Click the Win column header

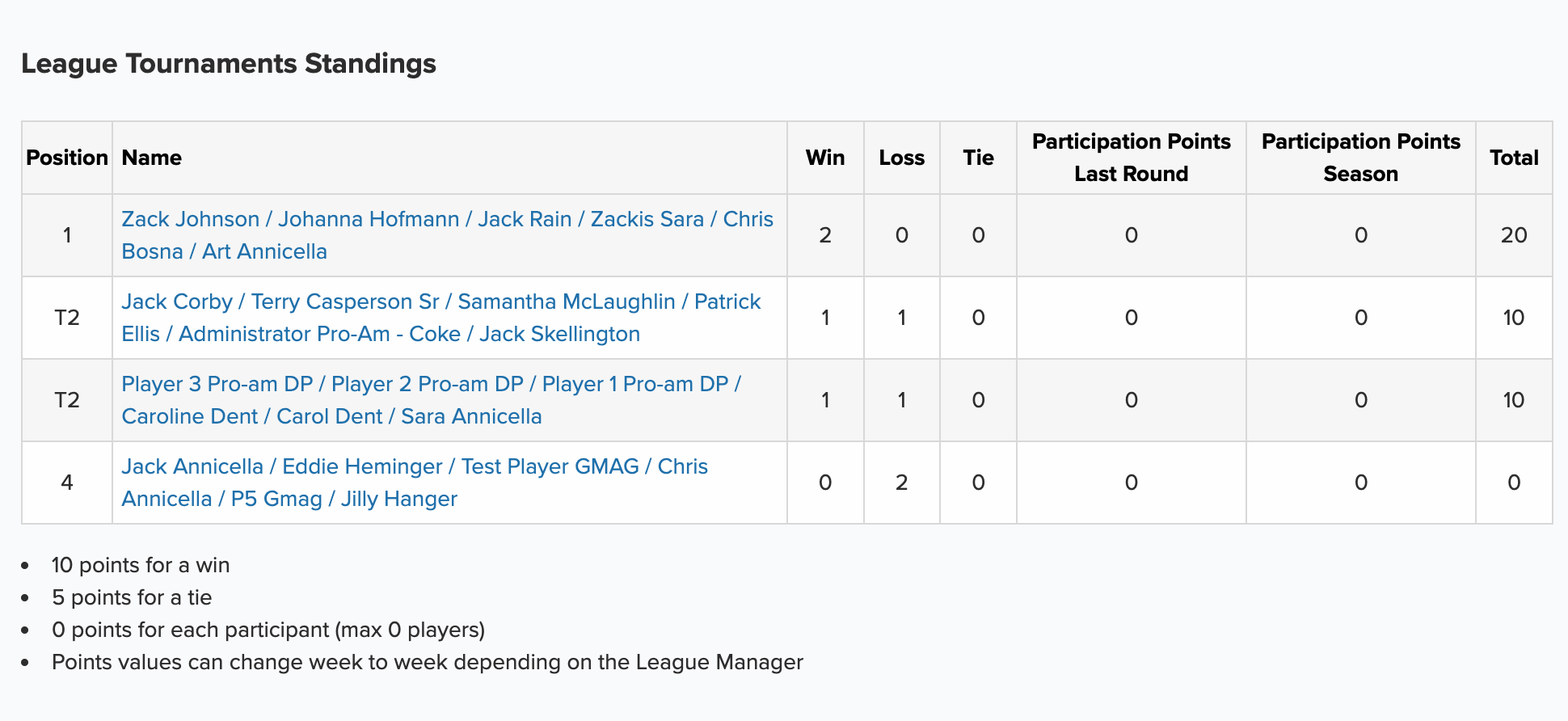tap(825, 158)
